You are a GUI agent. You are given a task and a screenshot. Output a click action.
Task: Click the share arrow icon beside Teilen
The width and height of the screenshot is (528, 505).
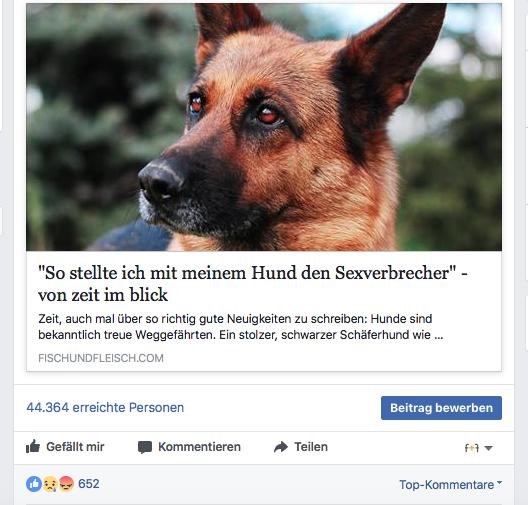pos(281,447)
